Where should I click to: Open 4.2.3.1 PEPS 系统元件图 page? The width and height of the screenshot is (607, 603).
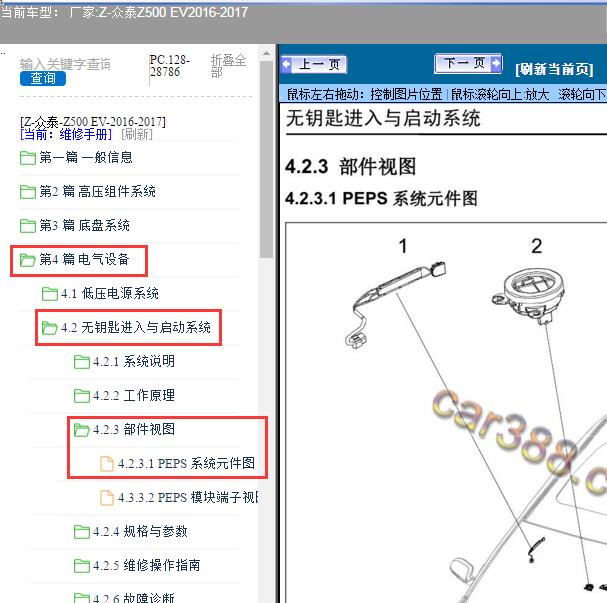(187, 463)
